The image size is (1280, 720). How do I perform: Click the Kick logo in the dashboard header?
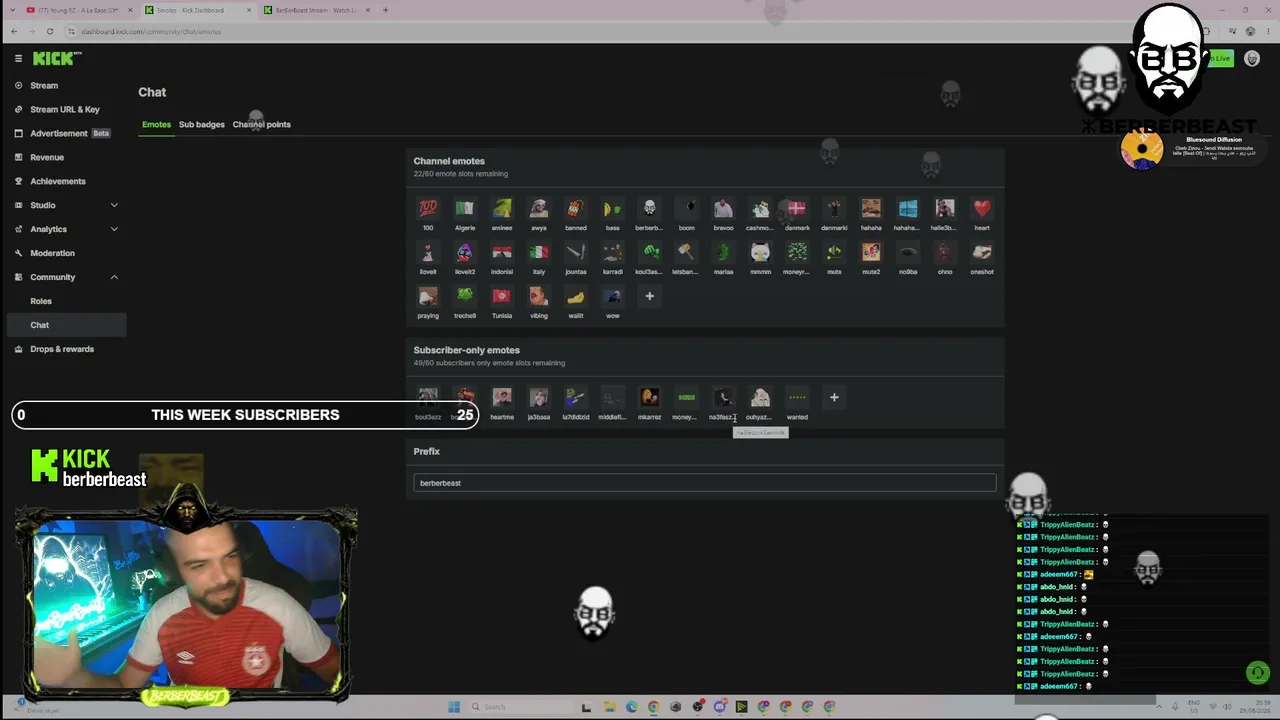(x=52, y=59)
